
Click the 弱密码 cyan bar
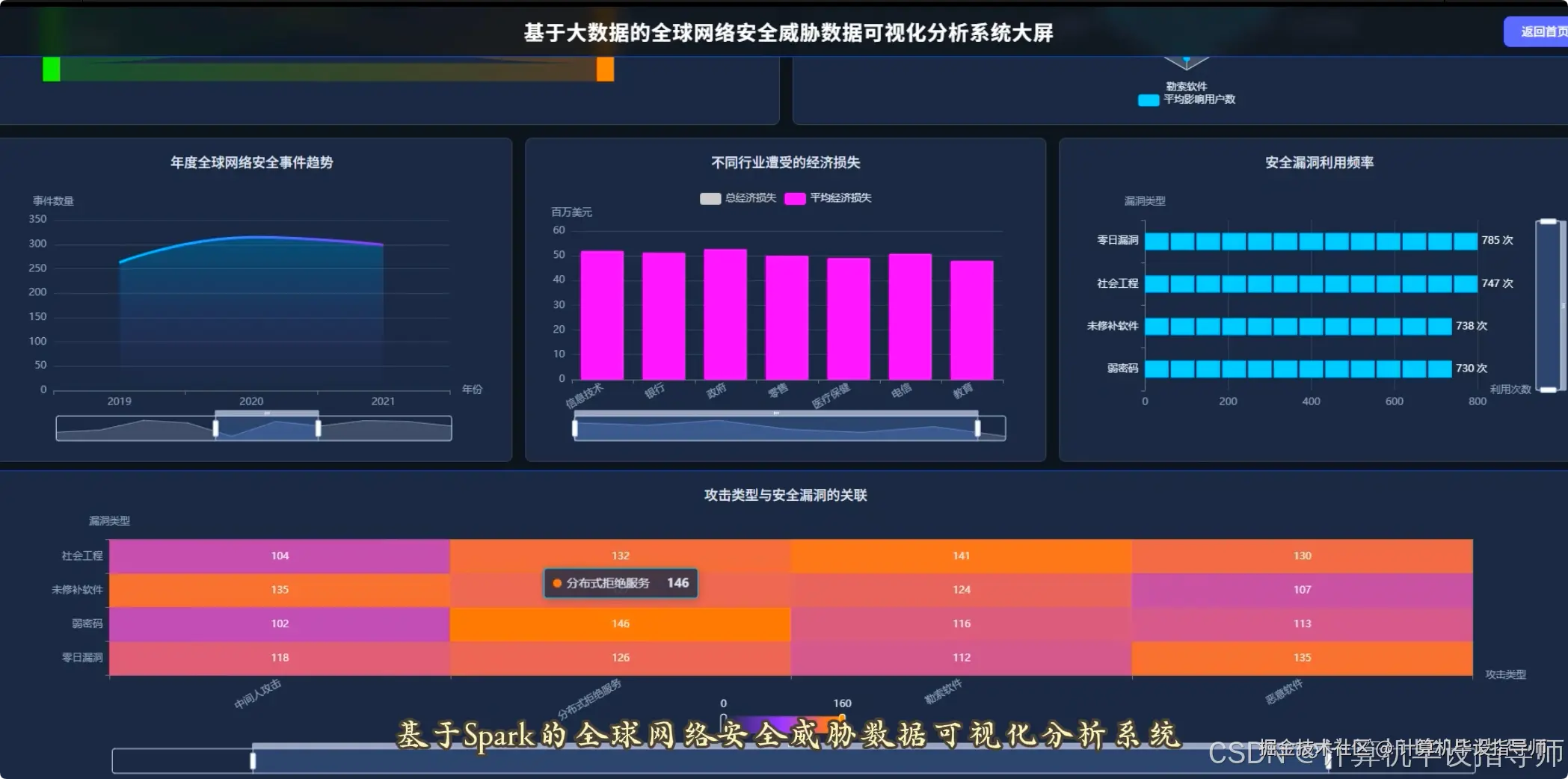point(1298,369)
